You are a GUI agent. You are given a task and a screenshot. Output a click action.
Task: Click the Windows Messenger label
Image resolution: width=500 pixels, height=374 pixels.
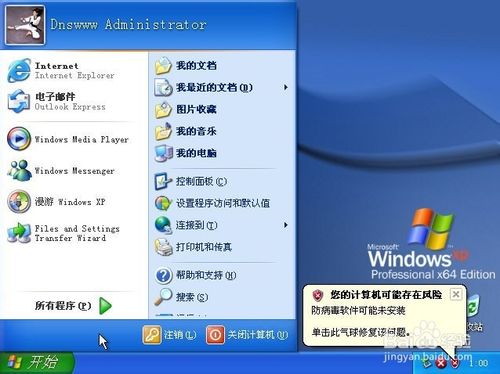click(75, 171)
